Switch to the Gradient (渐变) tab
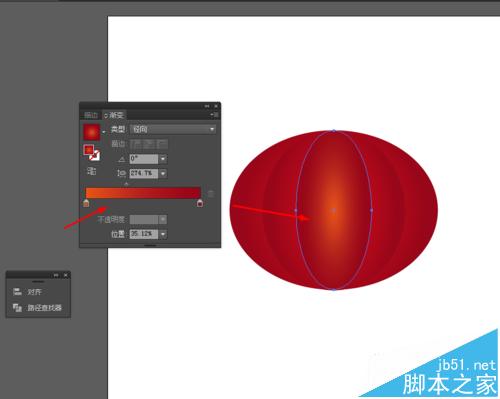Viewport: 500px width, 399px height. [x=114, y=115]
